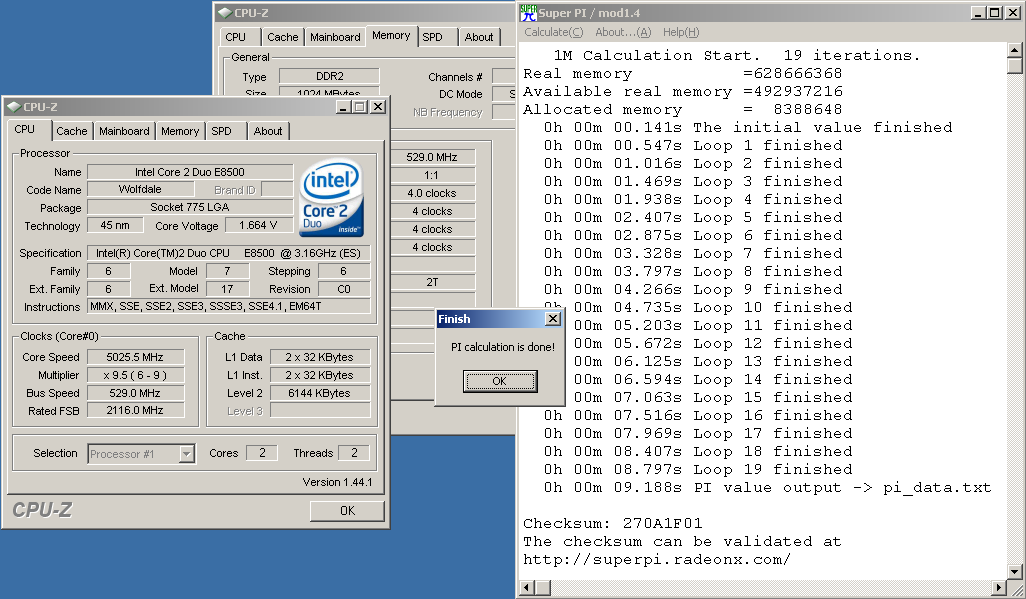Close the Finish dialog with its X
The image size is (1026, 599).
pyautogui.click(x=553, y=319)
